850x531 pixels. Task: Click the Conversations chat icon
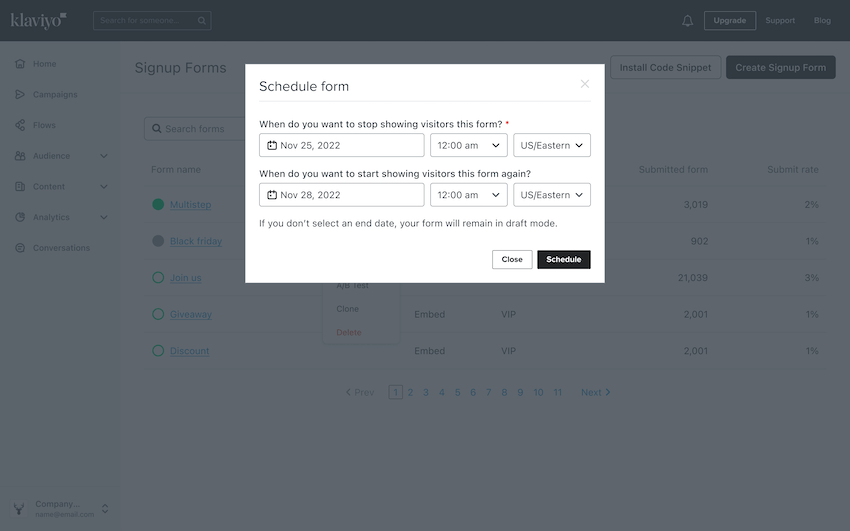tap(20, 248)
